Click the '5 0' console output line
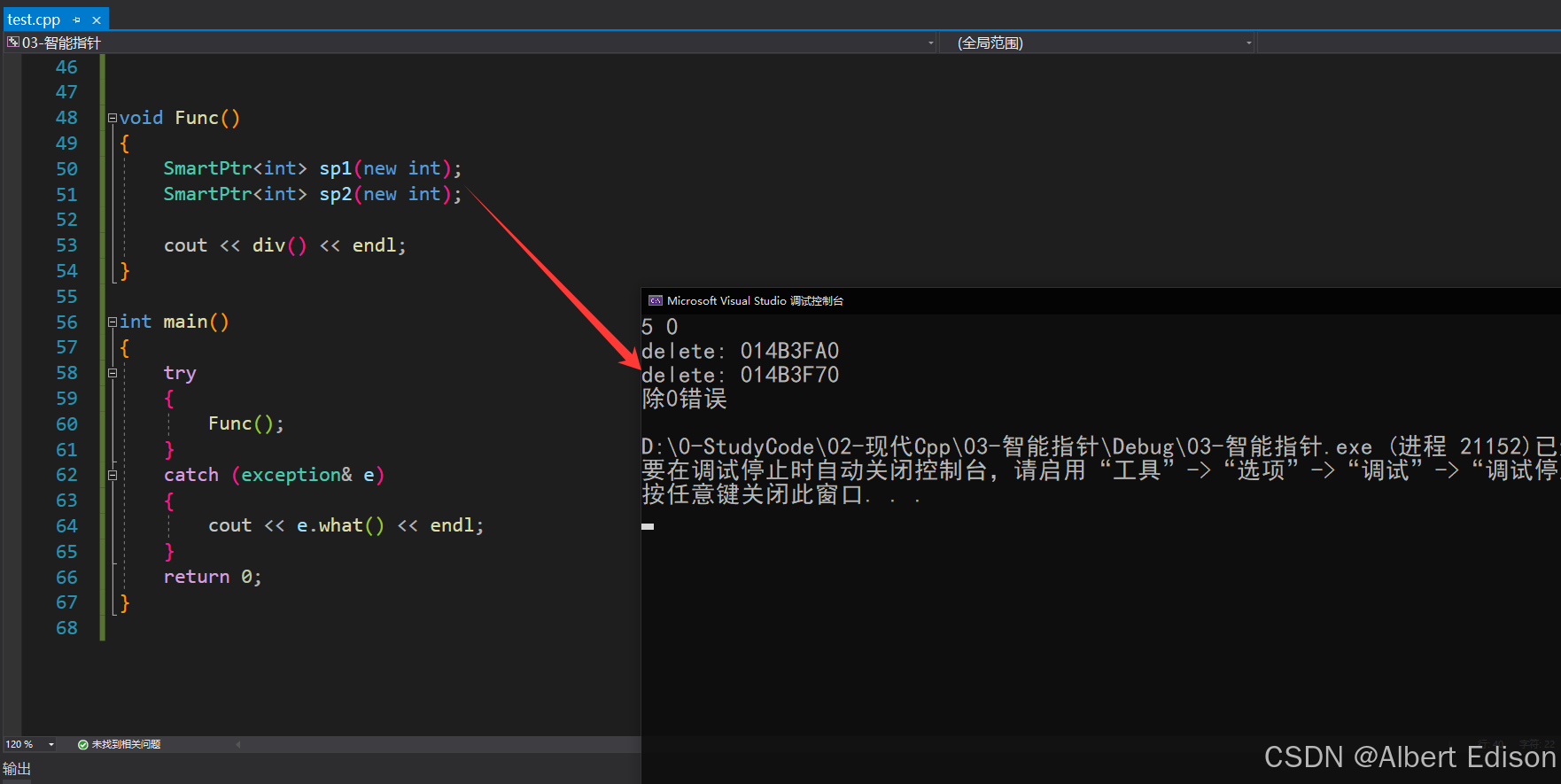Image resolution: width=1561 pixels, height=784 pixels. coord(659,327)
